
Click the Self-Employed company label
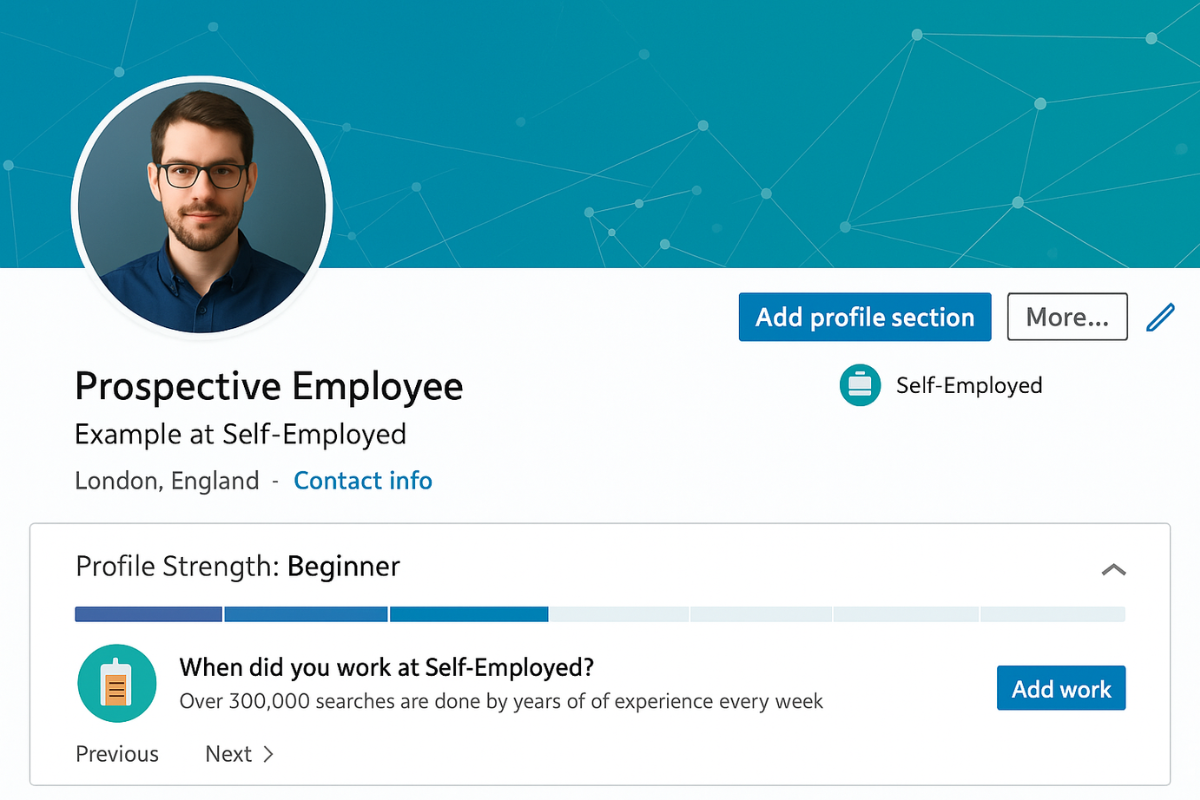point(969,385)
